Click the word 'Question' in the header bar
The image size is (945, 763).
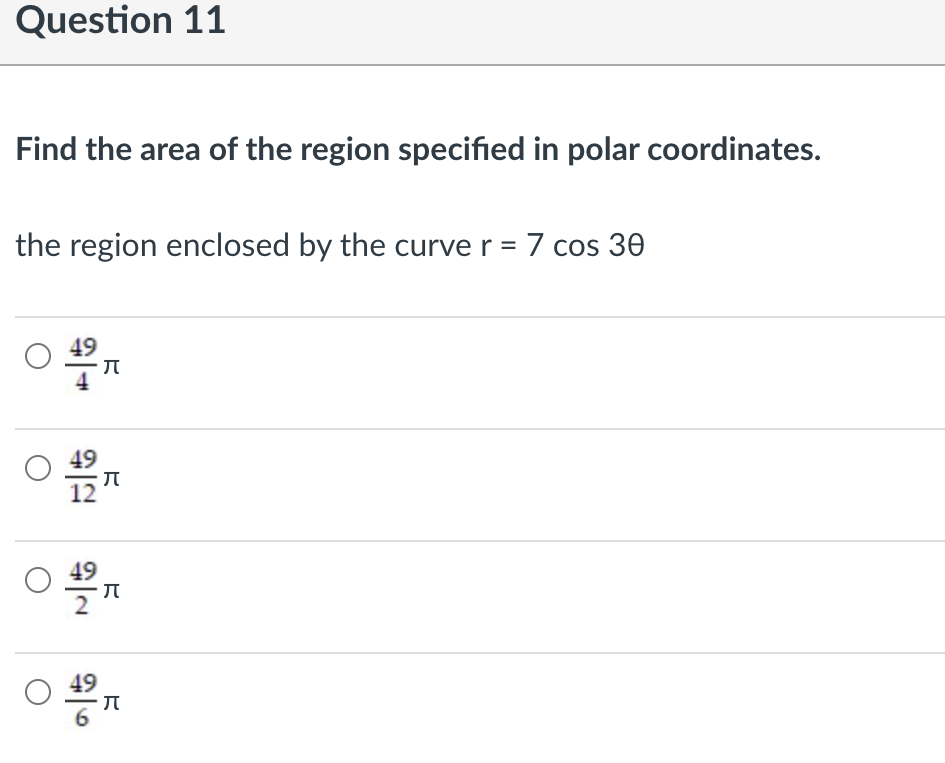(95, 22)
